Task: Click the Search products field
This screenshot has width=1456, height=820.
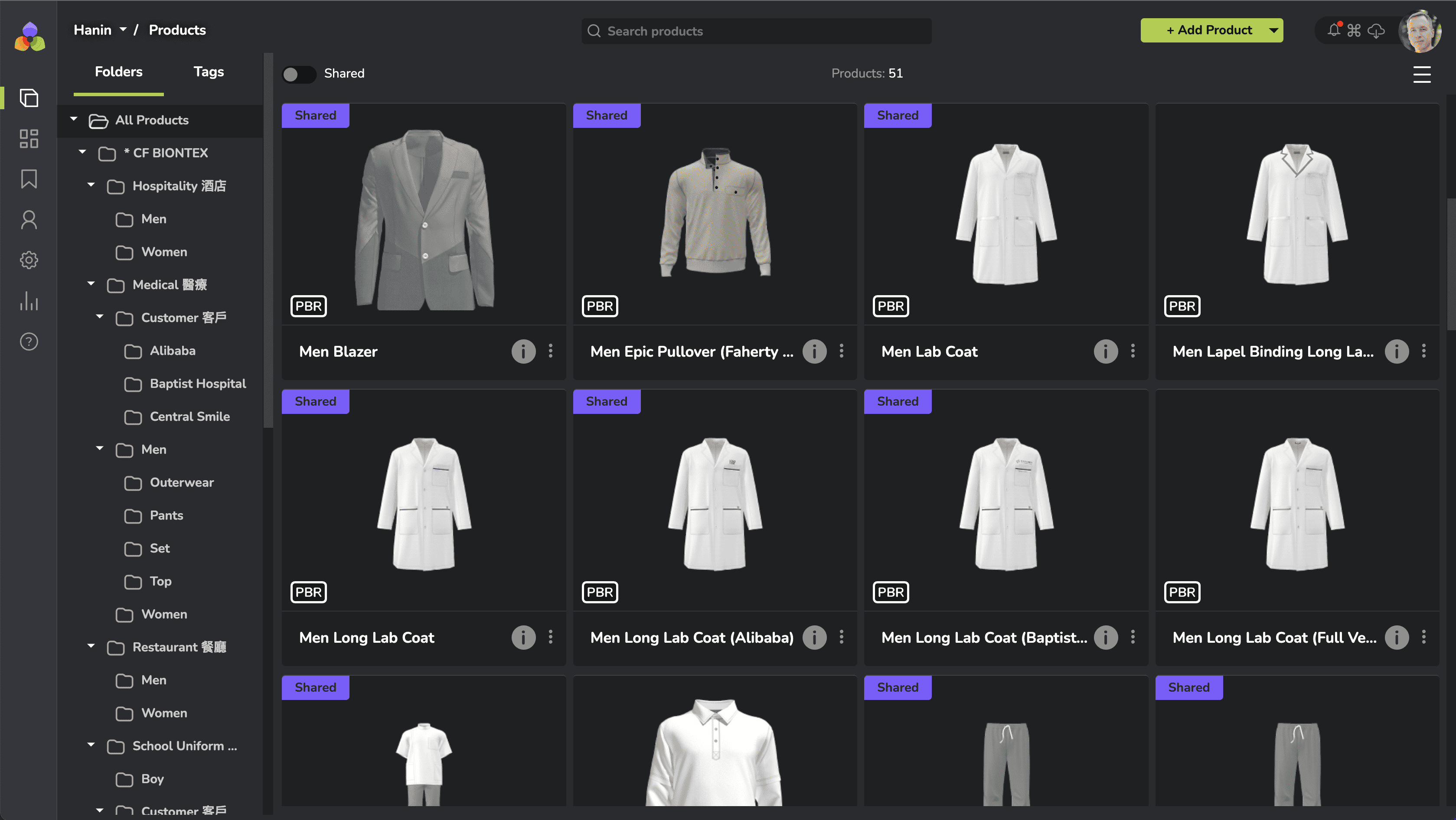Action: pos(756,31)
